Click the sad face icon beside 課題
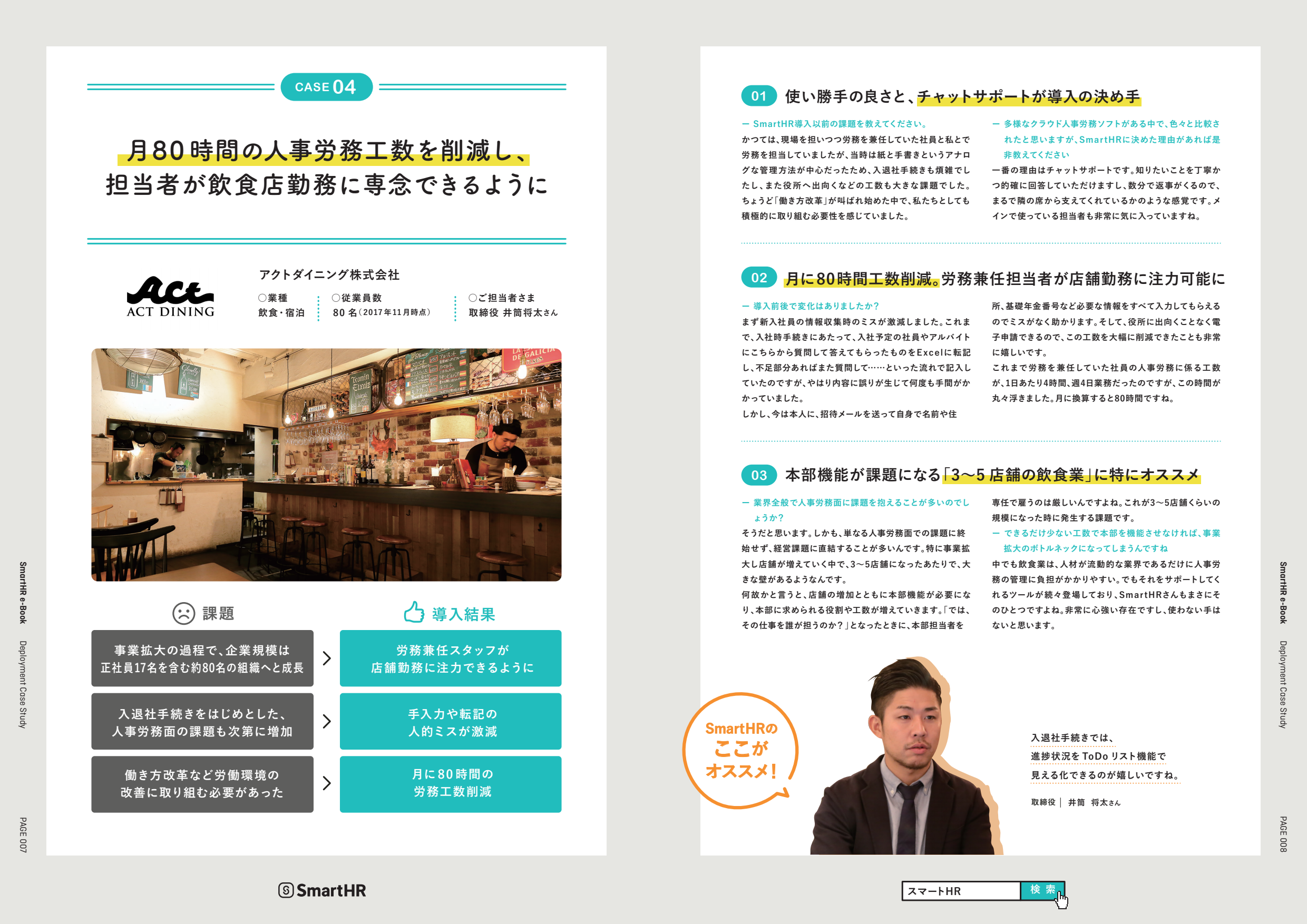This screenshot has height=924, width=1307. 184,613
